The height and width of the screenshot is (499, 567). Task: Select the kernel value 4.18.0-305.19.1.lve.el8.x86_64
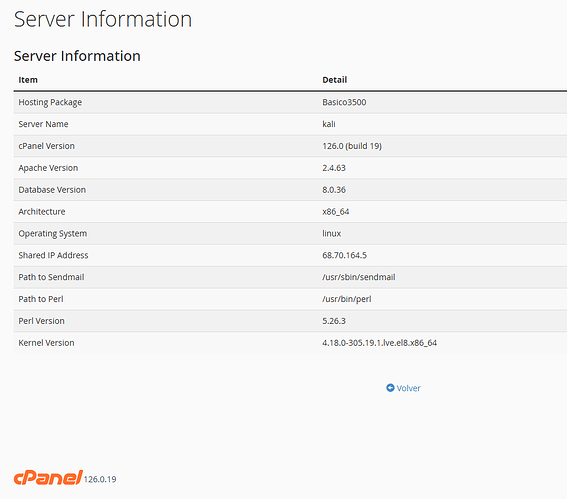tap(379, 343)
